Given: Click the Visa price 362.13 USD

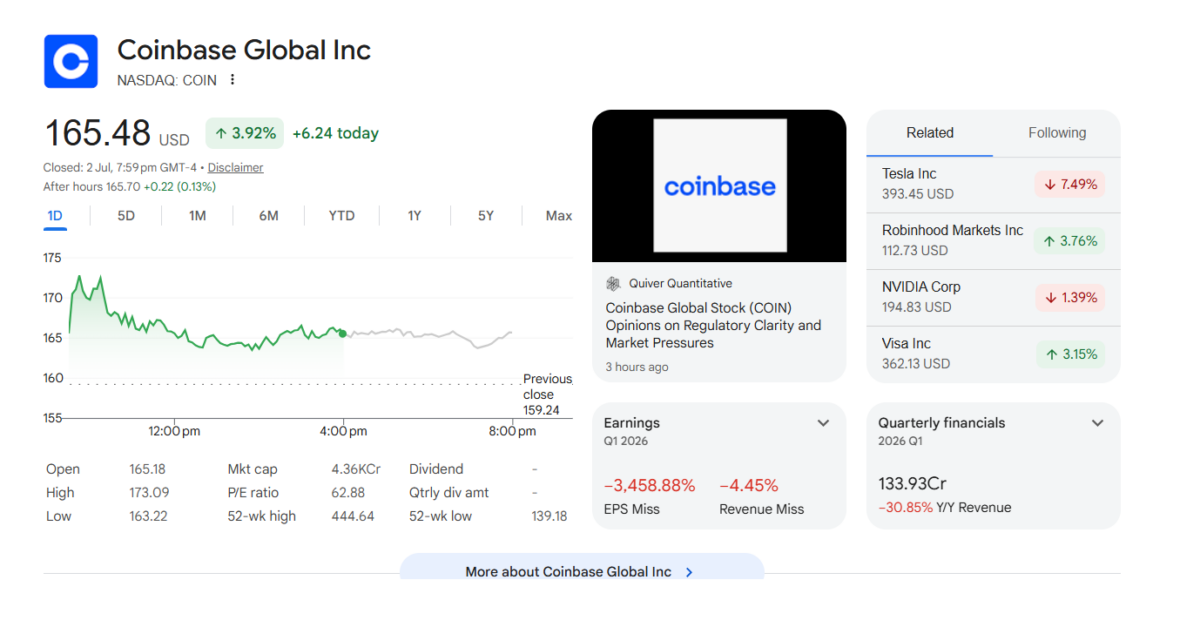Looking at the screenshot, I should pyautogui.click(x=916, y=364).
